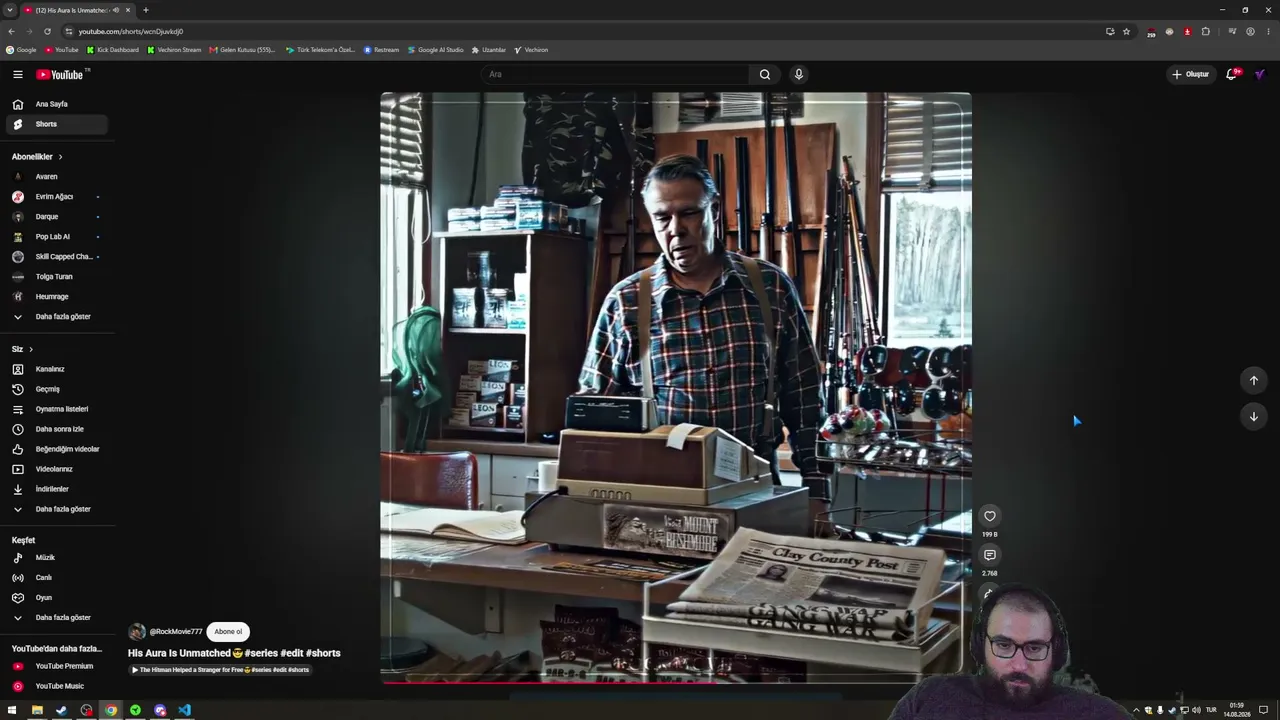Open Videolarınız in the sidebar
Image resolution: width=1280 pixels, height=720 pixels.
(56, 469)
